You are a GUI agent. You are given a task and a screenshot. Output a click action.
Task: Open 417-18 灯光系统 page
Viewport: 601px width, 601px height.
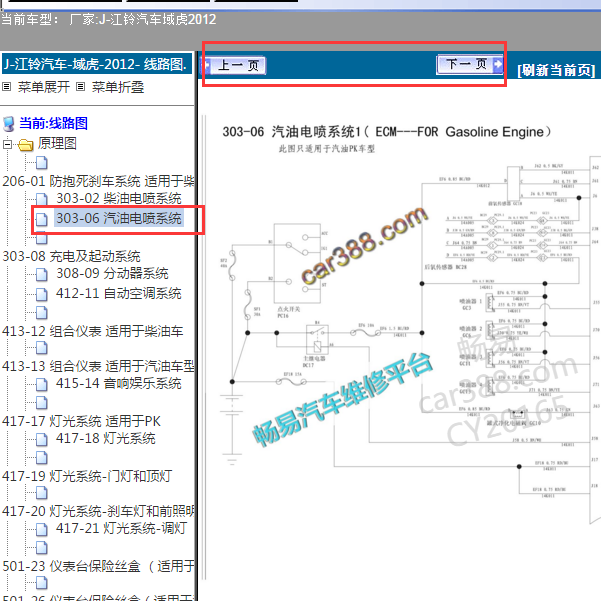coord(105,438)
